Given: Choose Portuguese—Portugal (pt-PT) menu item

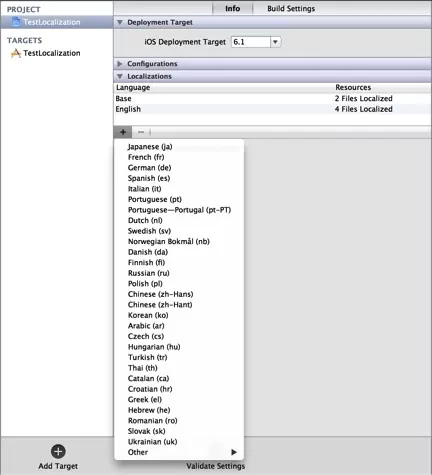Looking at the screenshot, I should tap(179, 210).
